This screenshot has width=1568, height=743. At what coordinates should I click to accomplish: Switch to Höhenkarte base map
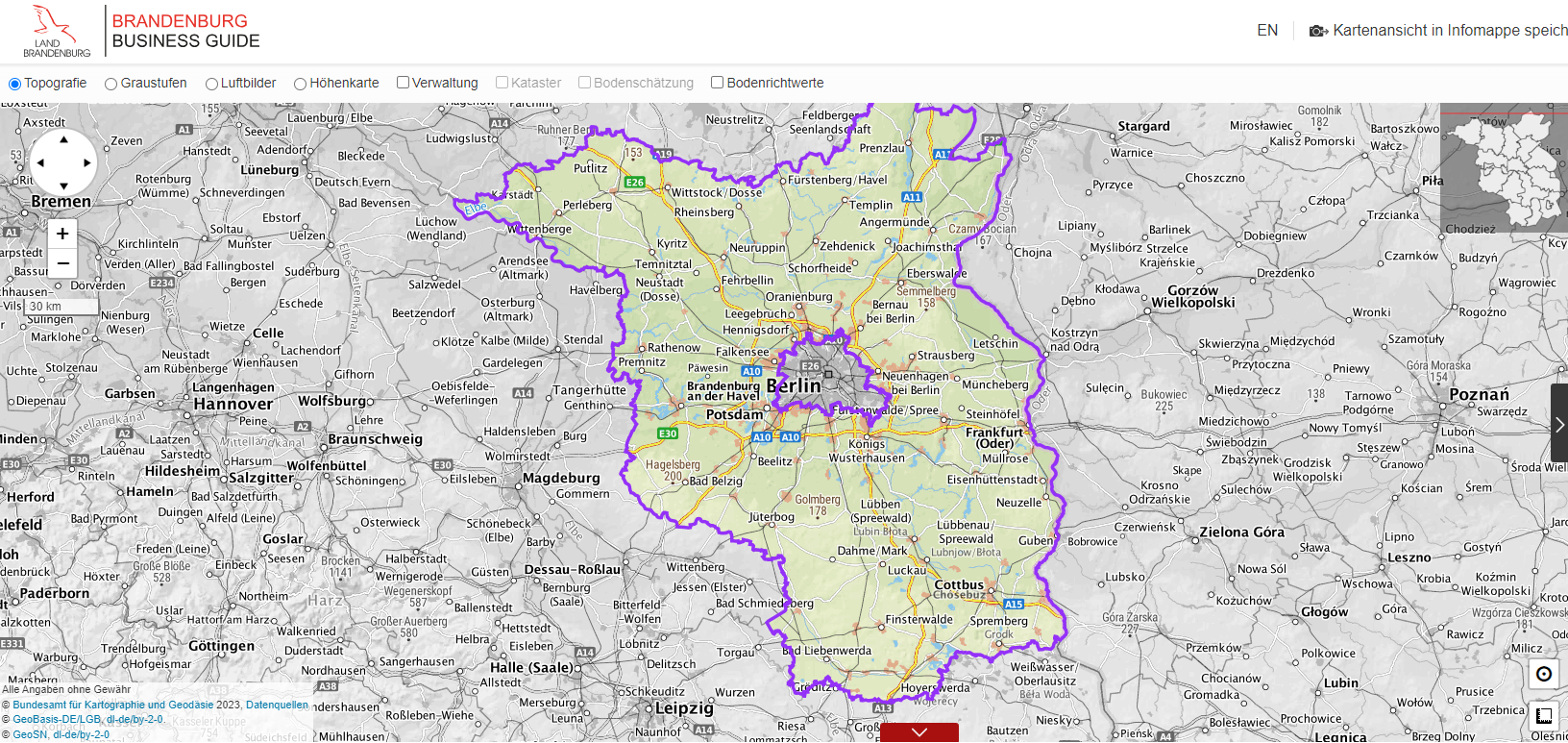[301, 84]
